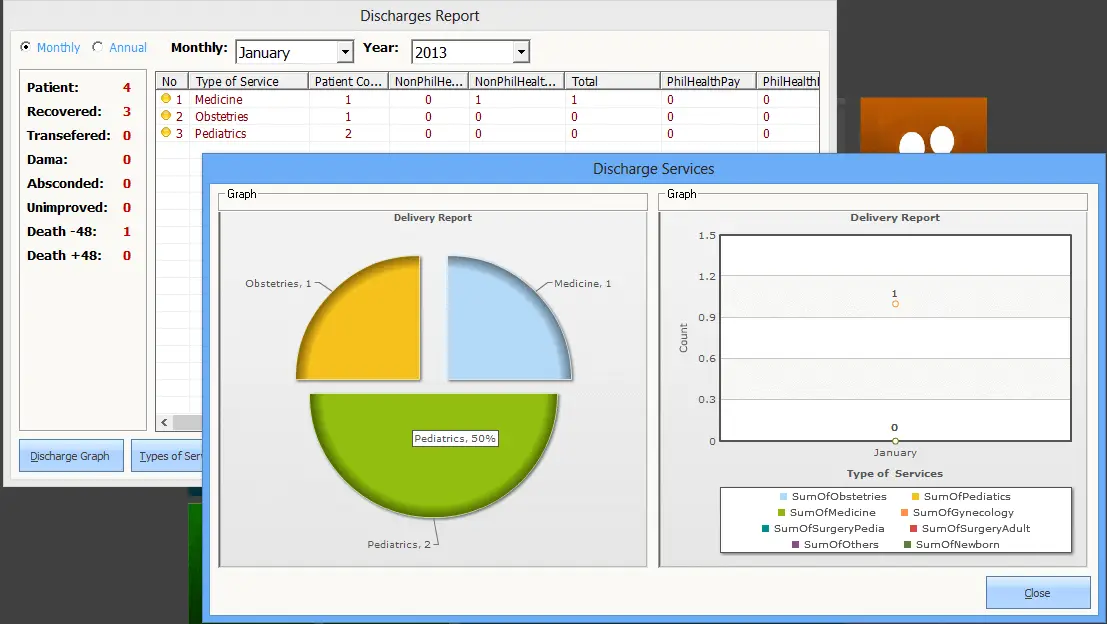Click the Total column header
This screenshot has height=624, width=1107.
coord(610,81)
